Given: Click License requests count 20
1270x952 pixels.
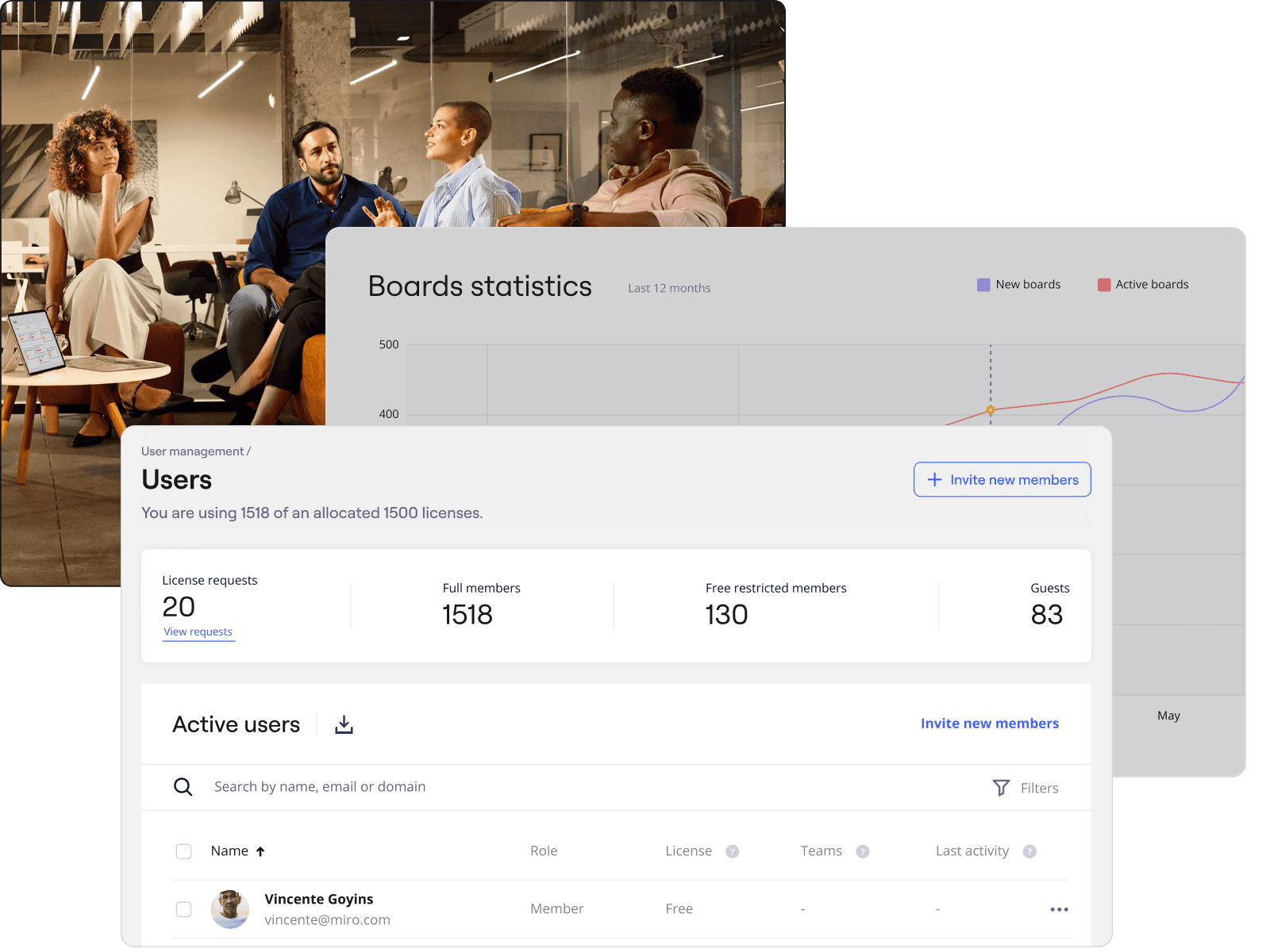Looking at the screenshot, I should coord(179,607).
